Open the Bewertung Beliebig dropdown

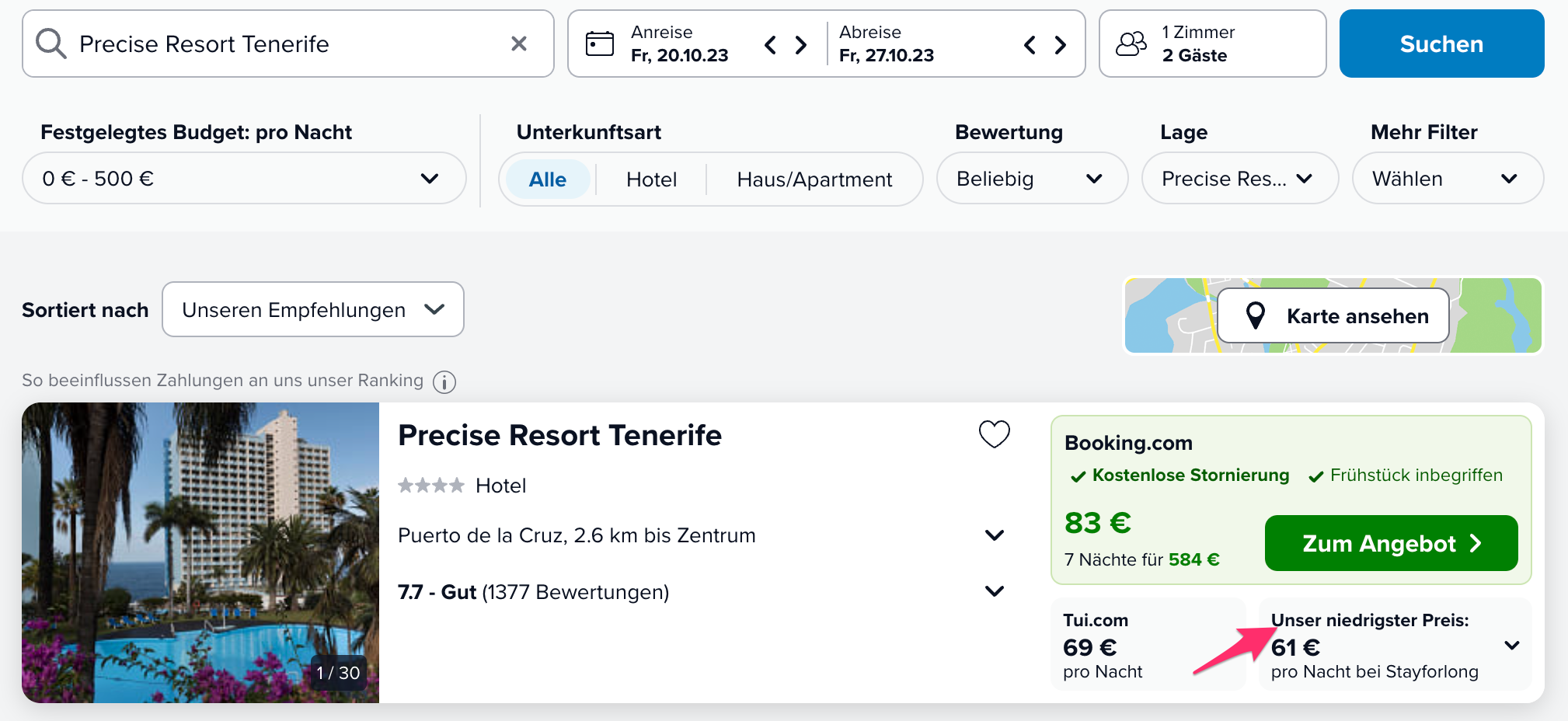pos(1032,179)
